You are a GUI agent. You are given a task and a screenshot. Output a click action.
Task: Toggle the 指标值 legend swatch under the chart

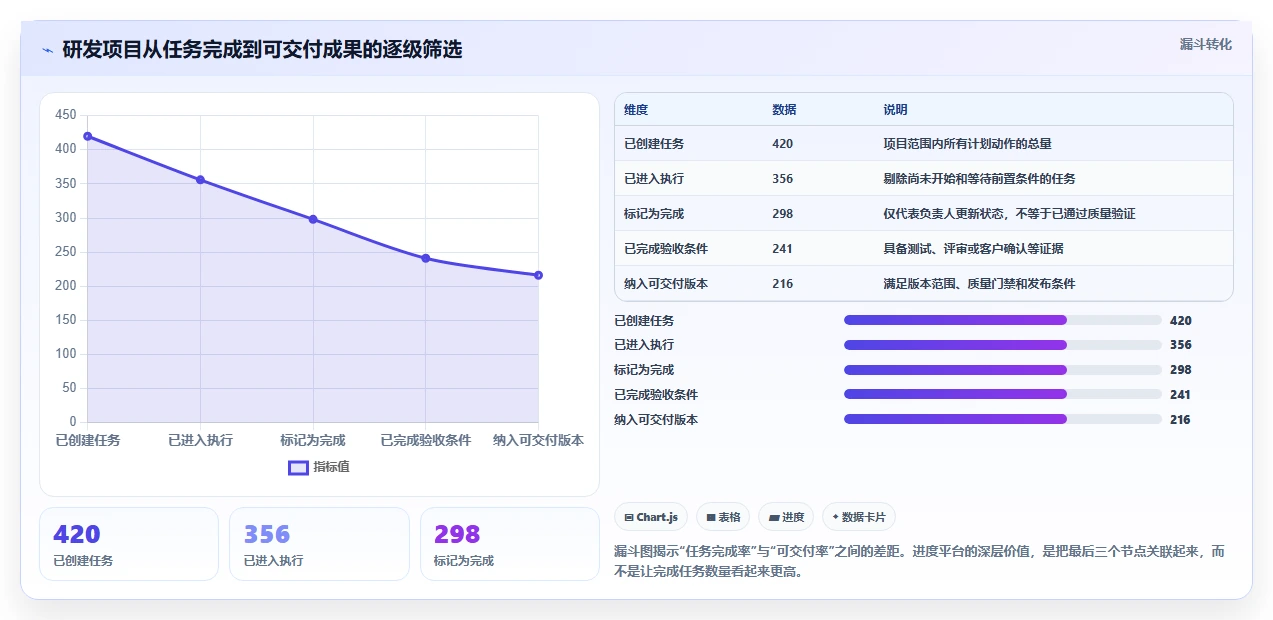(298, 467)
